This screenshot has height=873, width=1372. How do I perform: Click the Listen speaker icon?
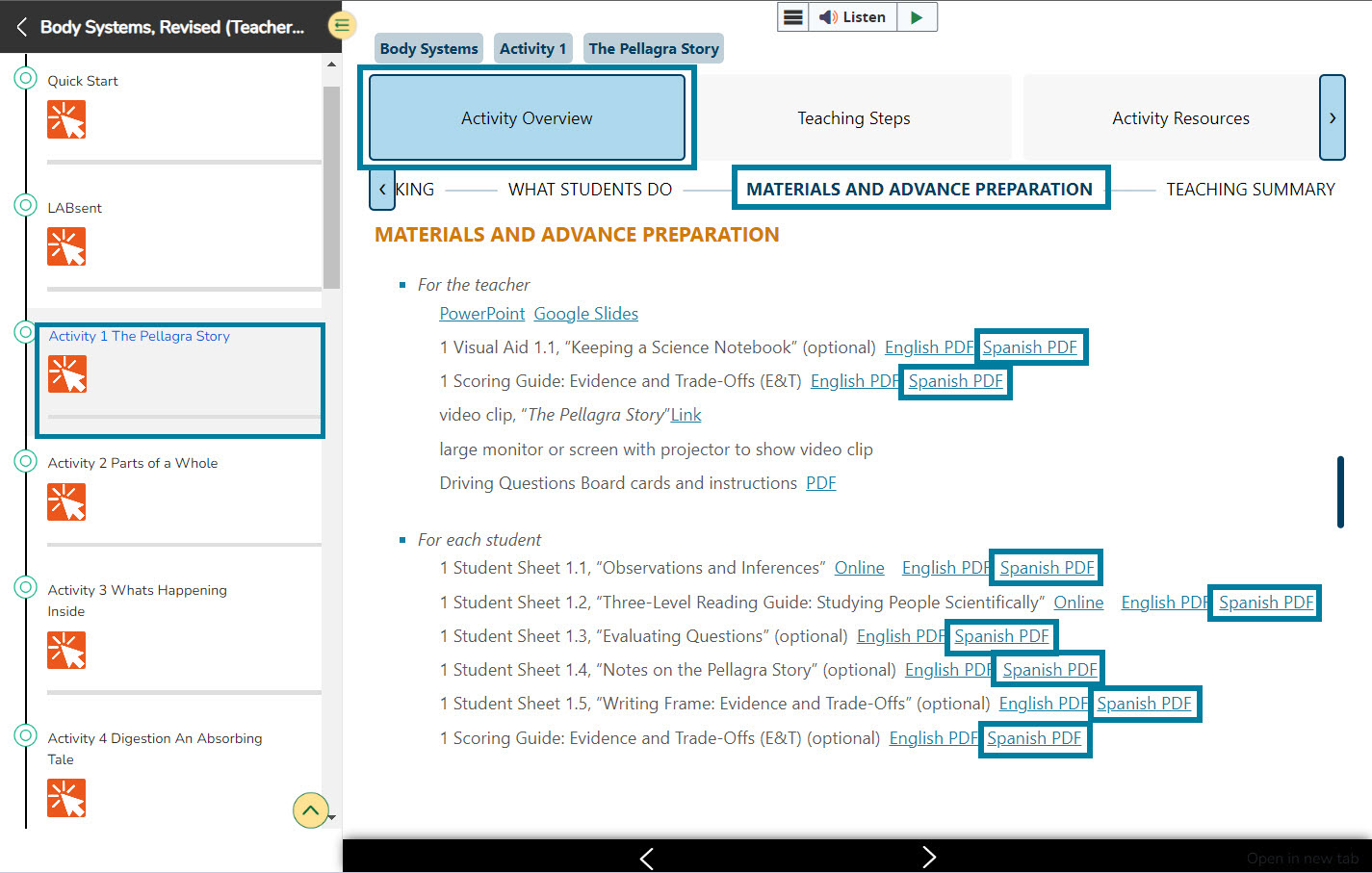(831, 16)
